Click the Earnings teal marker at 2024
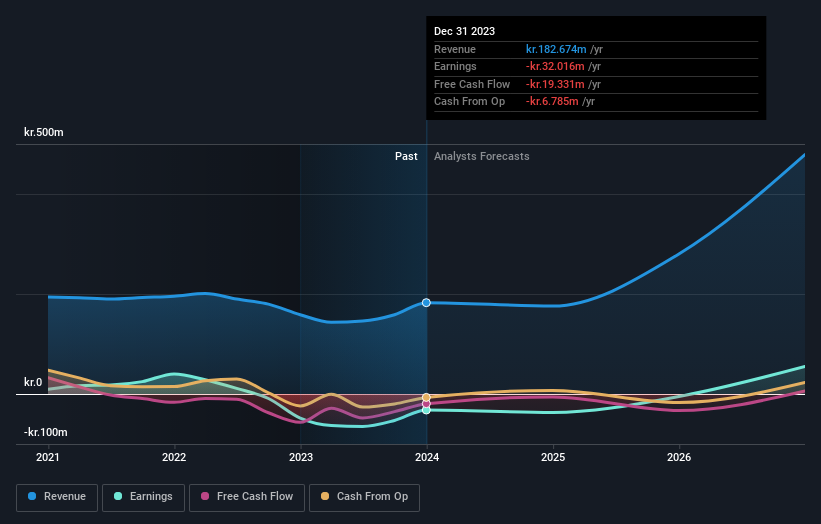821x524 pixels. 426,410
